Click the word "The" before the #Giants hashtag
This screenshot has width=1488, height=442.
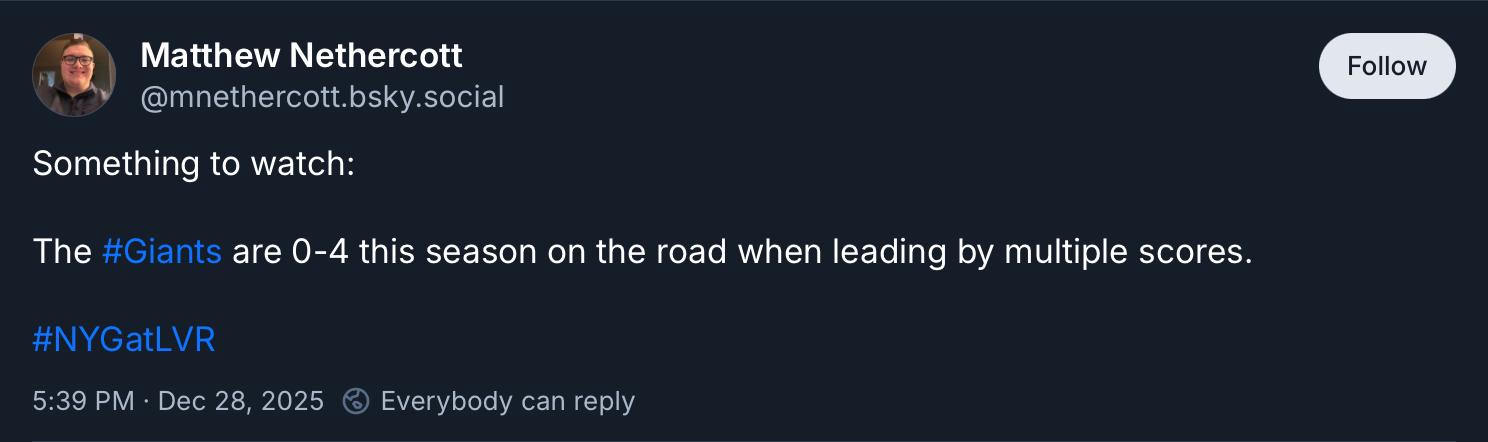pos(62,252)
